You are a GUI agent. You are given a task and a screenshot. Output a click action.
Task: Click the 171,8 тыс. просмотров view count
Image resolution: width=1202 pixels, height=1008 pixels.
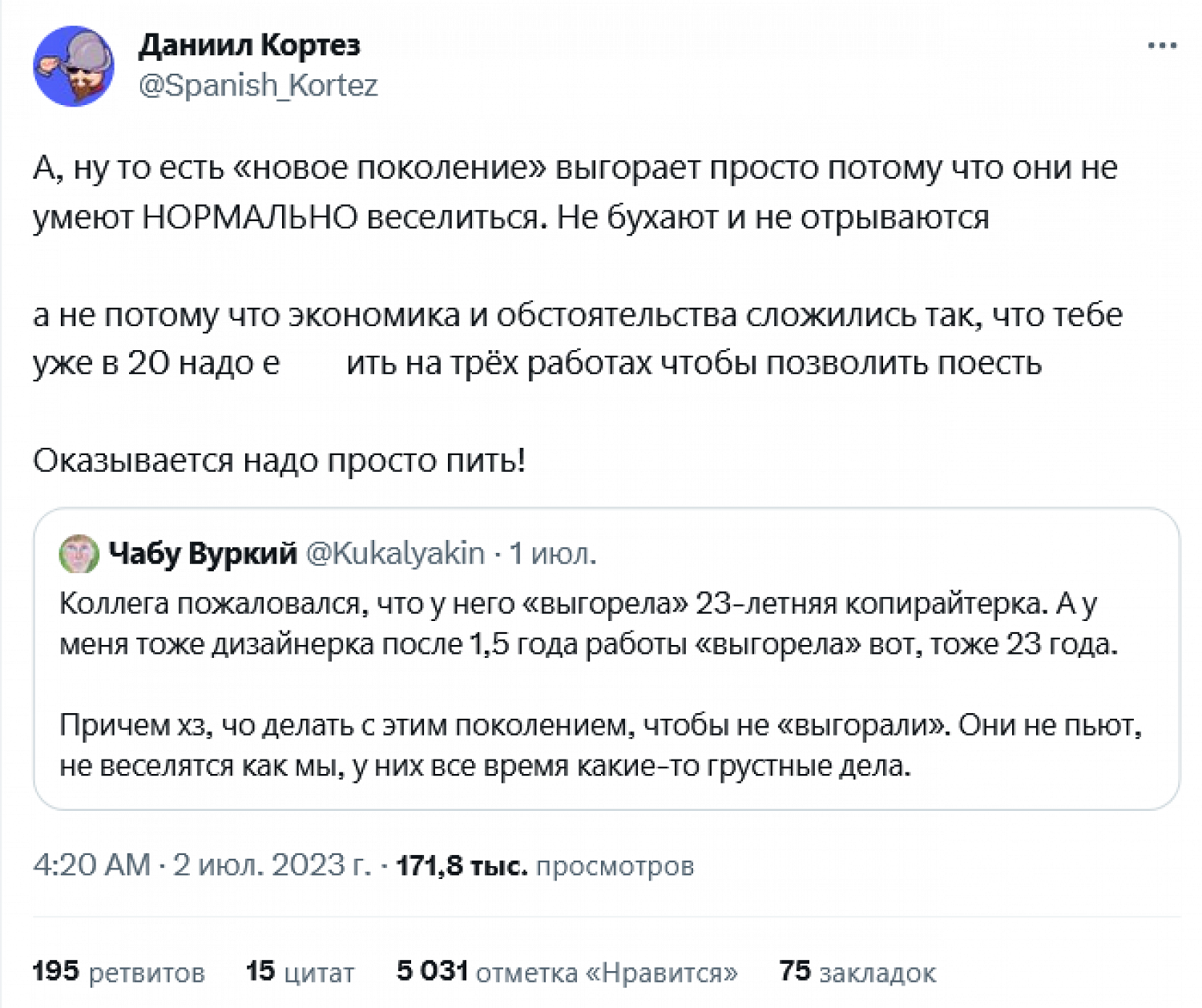[x=545, y=865]
